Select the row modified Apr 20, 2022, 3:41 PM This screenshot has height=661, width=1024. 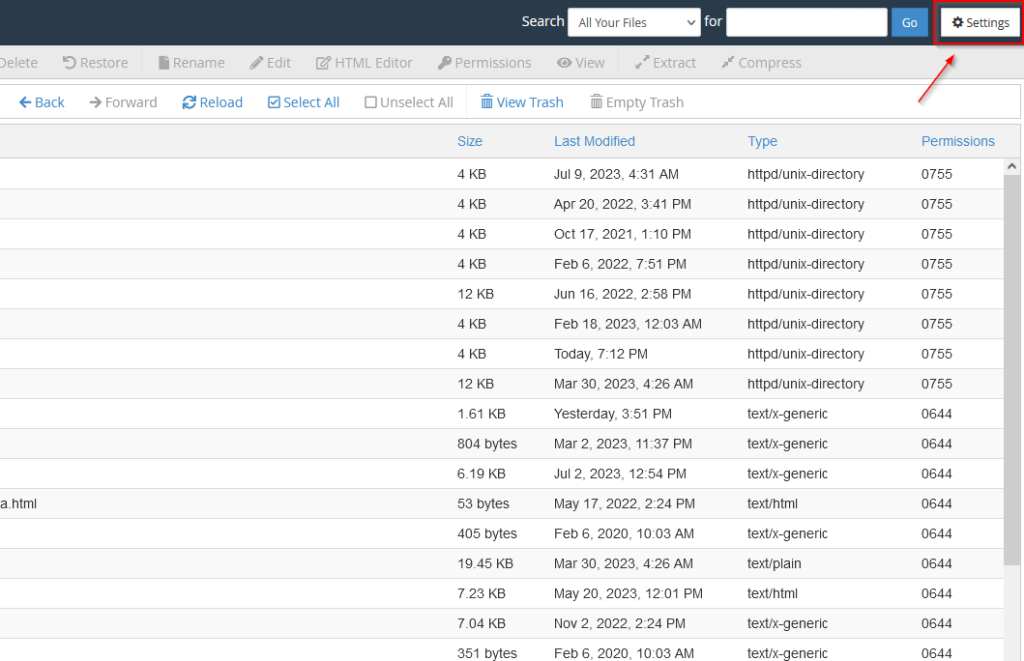[502, 204]
